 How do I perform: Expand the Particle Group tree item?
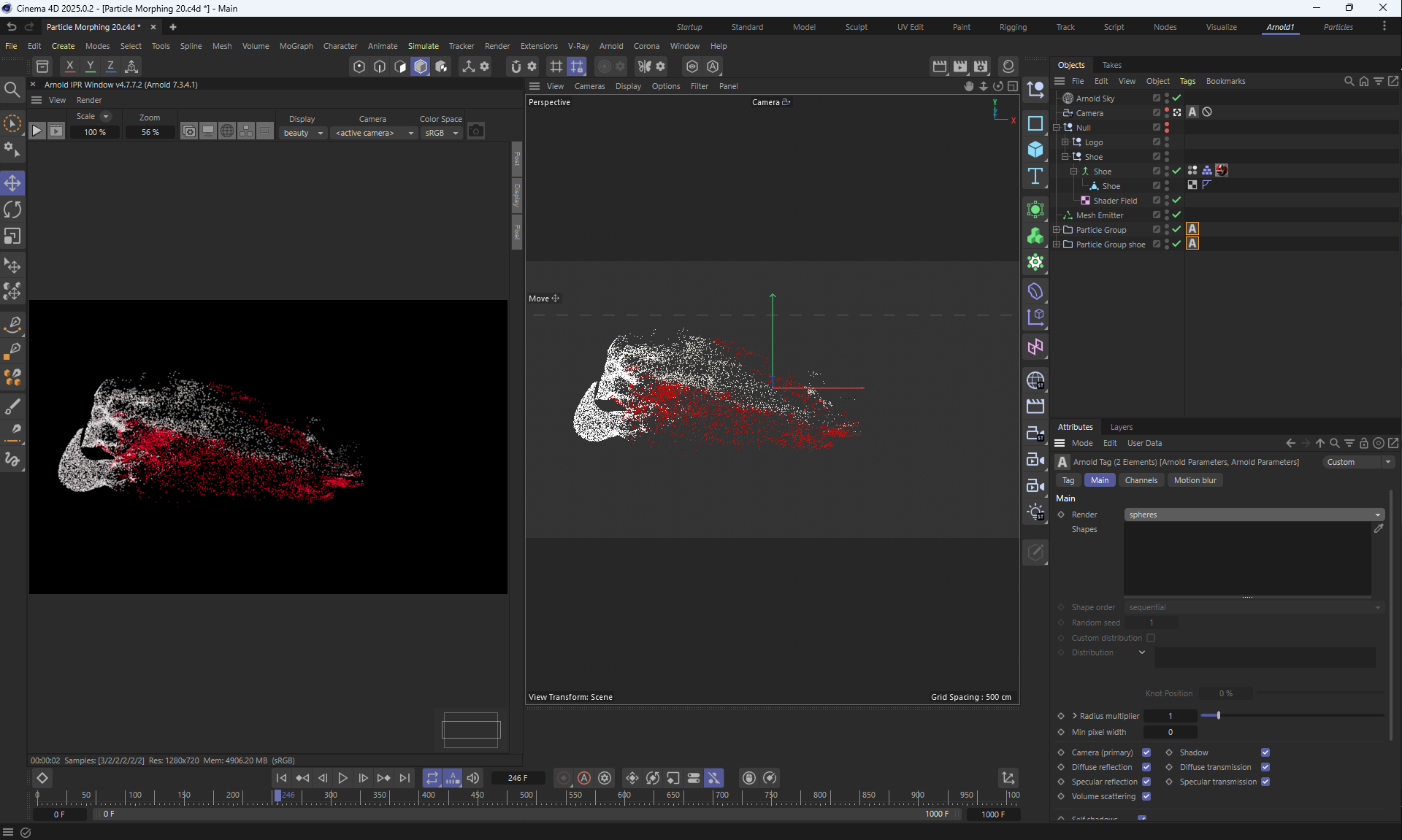(x=1057, y=230)
